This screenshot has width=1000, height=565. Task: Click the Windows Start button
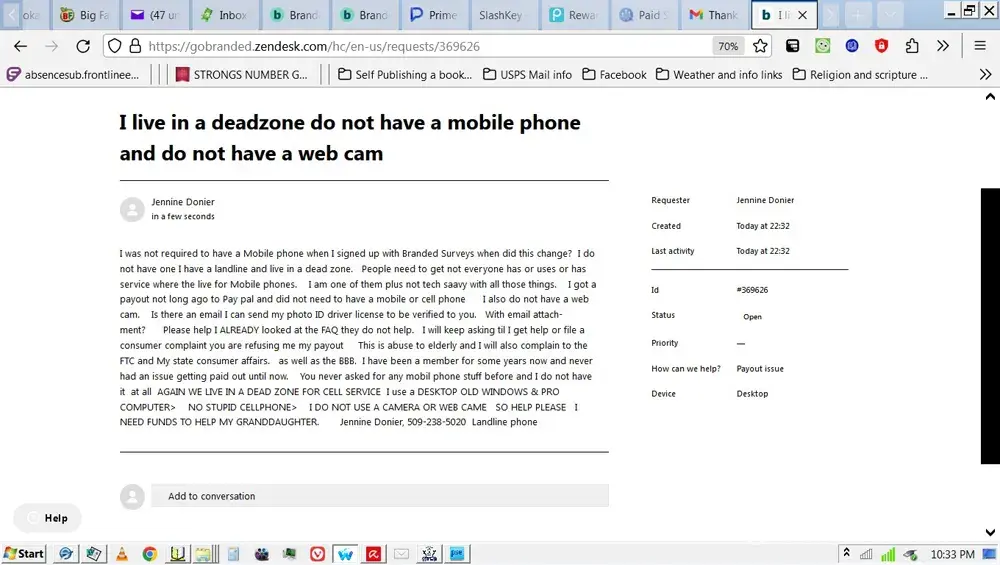(24, 553)
